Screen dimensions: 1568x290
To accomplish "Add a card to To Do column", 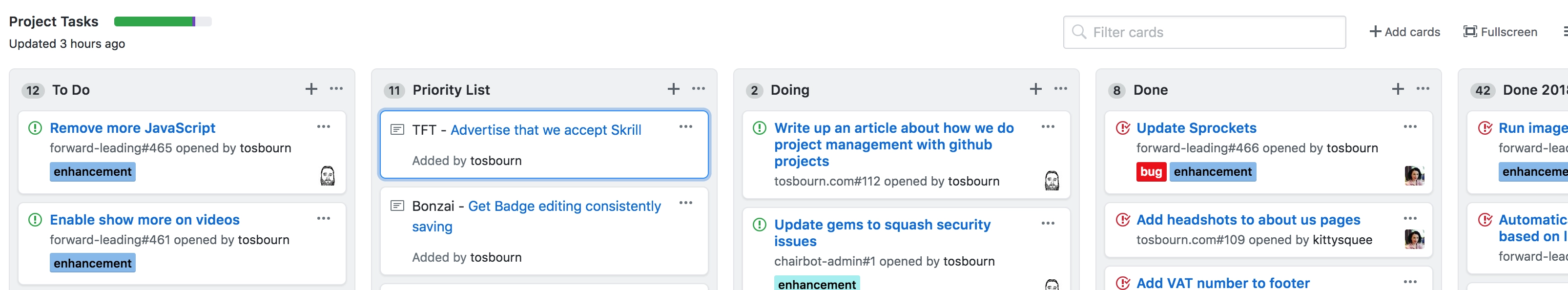I will click(311, 89).
